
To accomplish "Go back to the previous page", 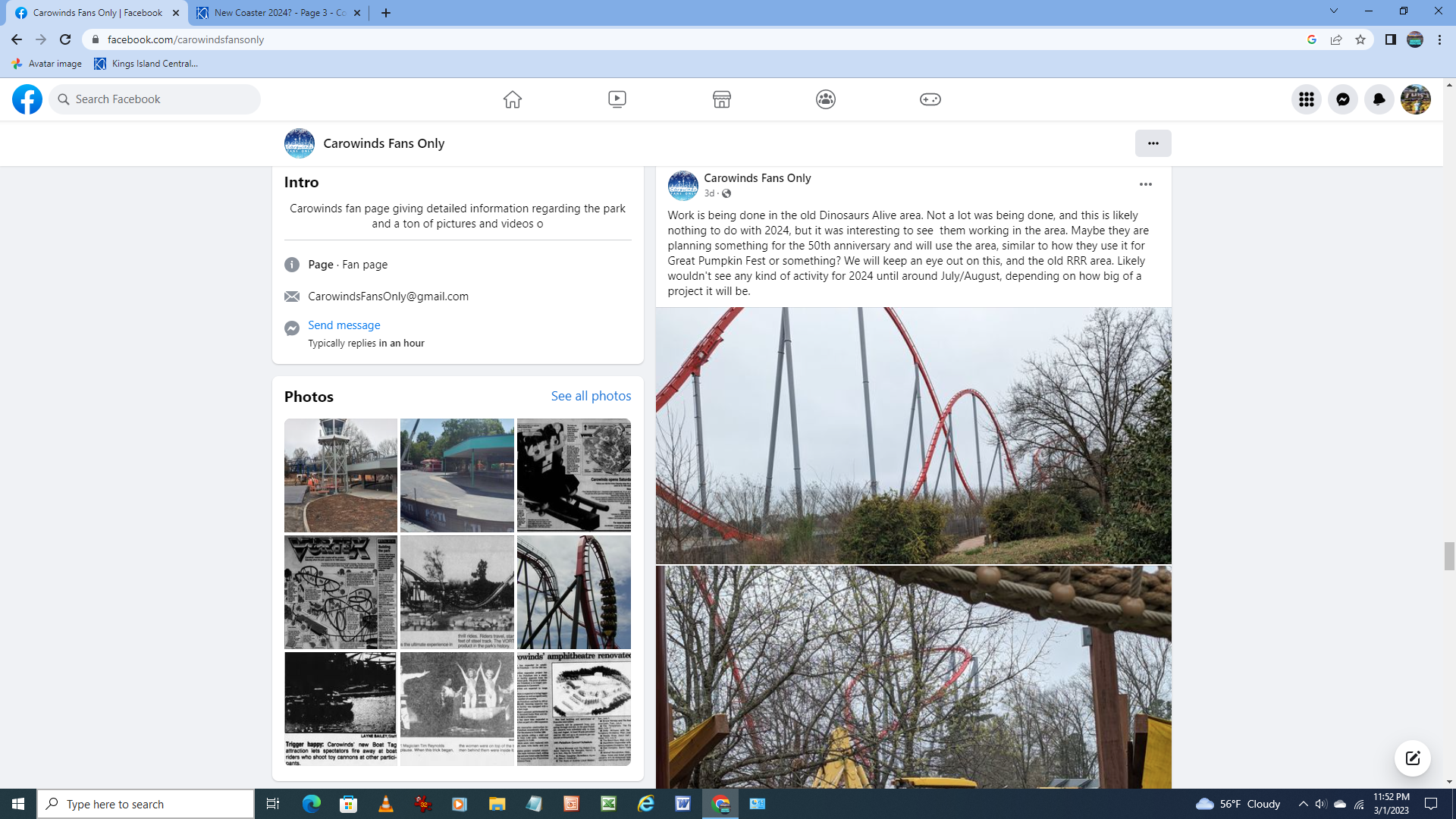I will click(x=17, y=39).
